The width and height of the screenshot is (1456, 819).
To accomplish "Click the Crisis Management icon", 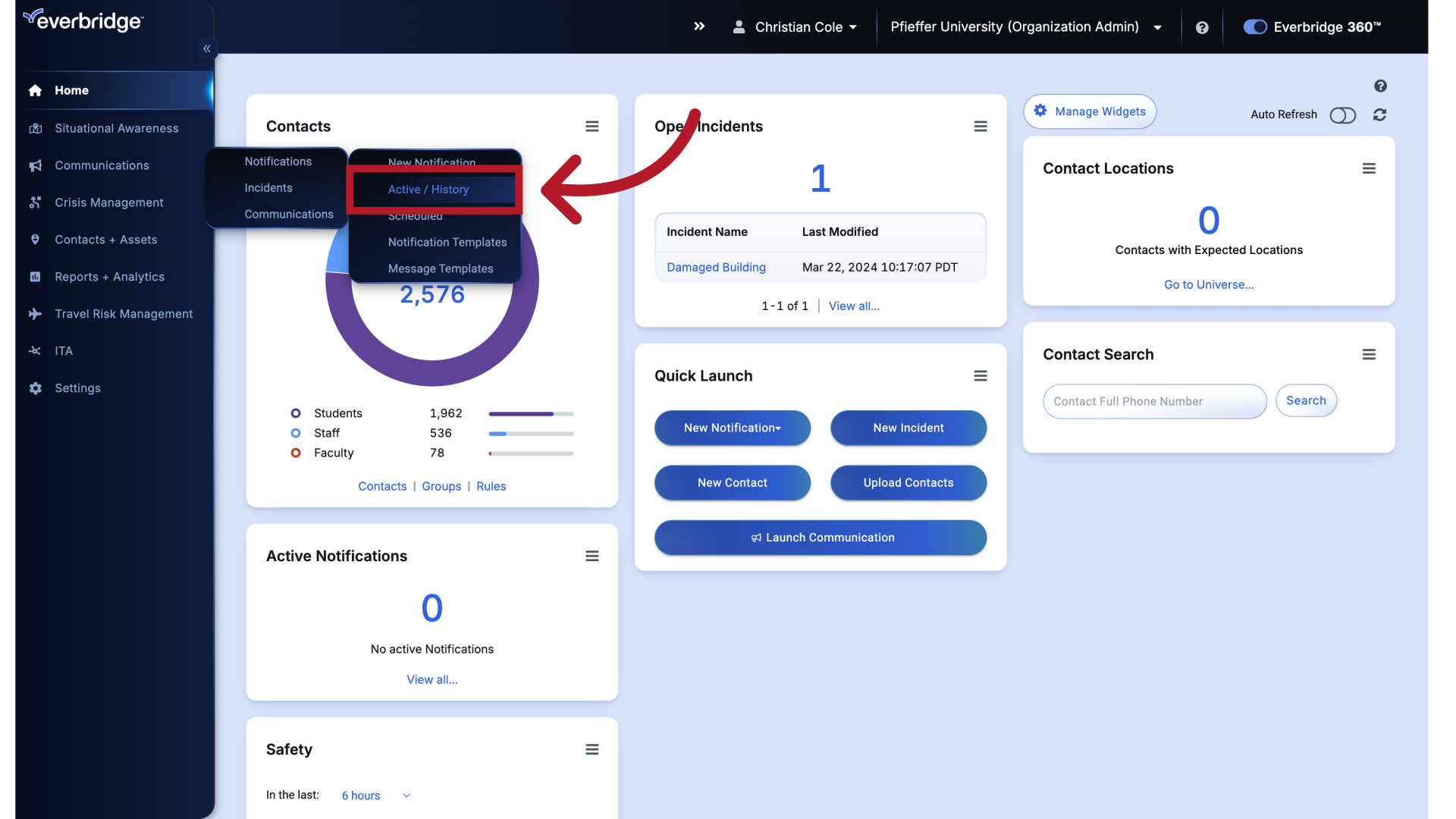I will pyautogui.click(x=35, y=202).
